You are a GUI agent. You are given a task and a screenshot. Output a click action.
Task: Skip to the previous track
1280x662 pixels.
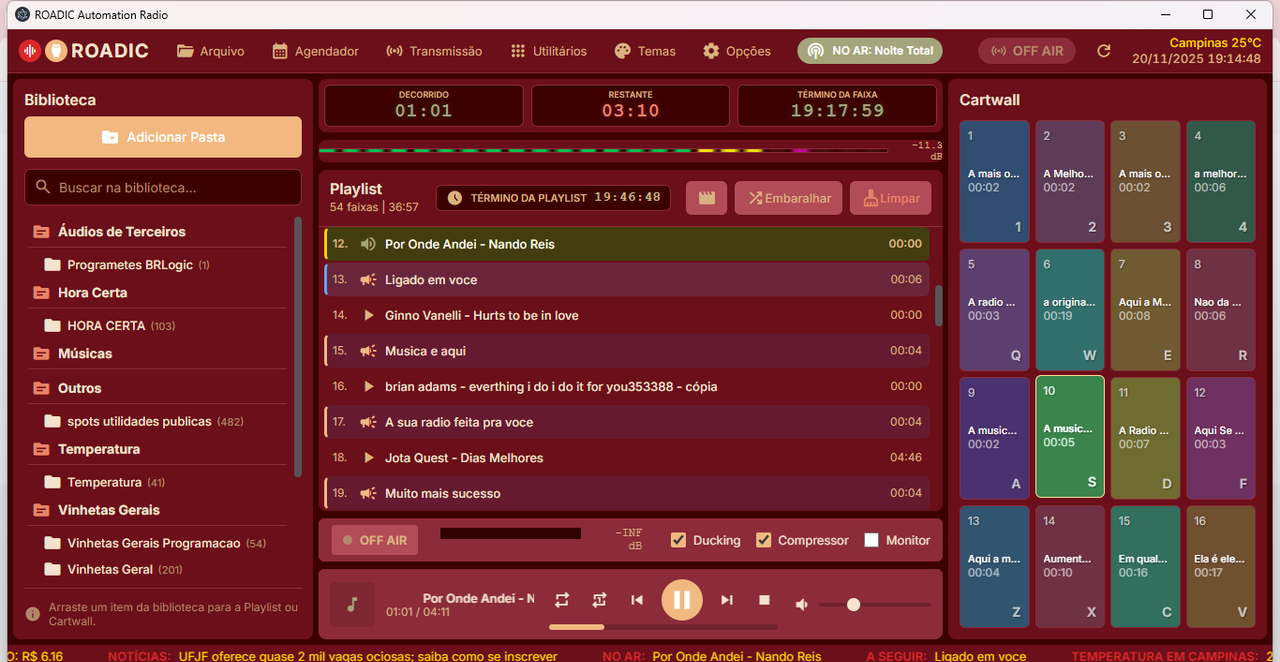(637, 600)
